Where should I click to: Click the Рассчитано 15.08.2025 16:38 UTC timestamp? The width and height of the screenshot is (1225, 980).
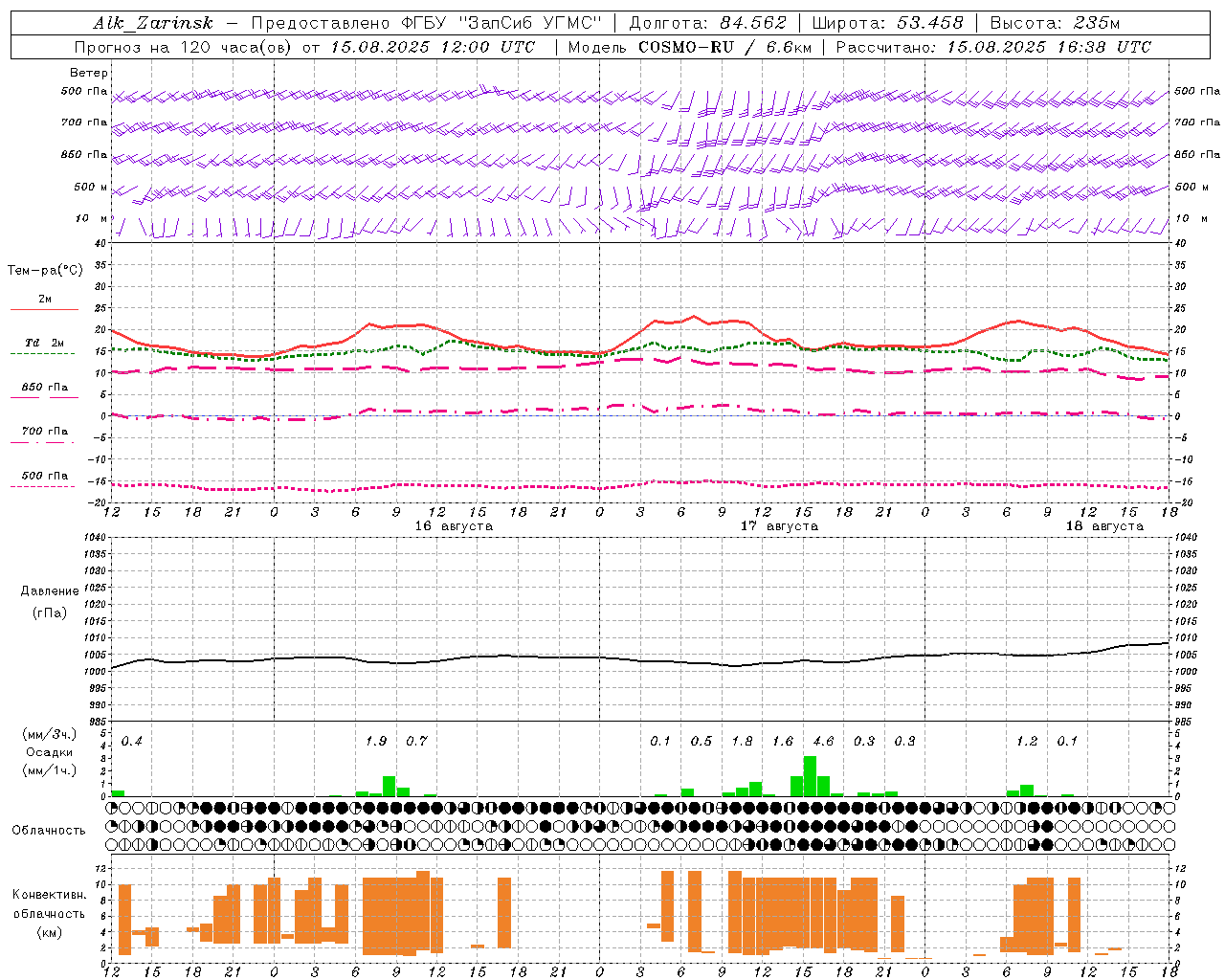[993, 47]
